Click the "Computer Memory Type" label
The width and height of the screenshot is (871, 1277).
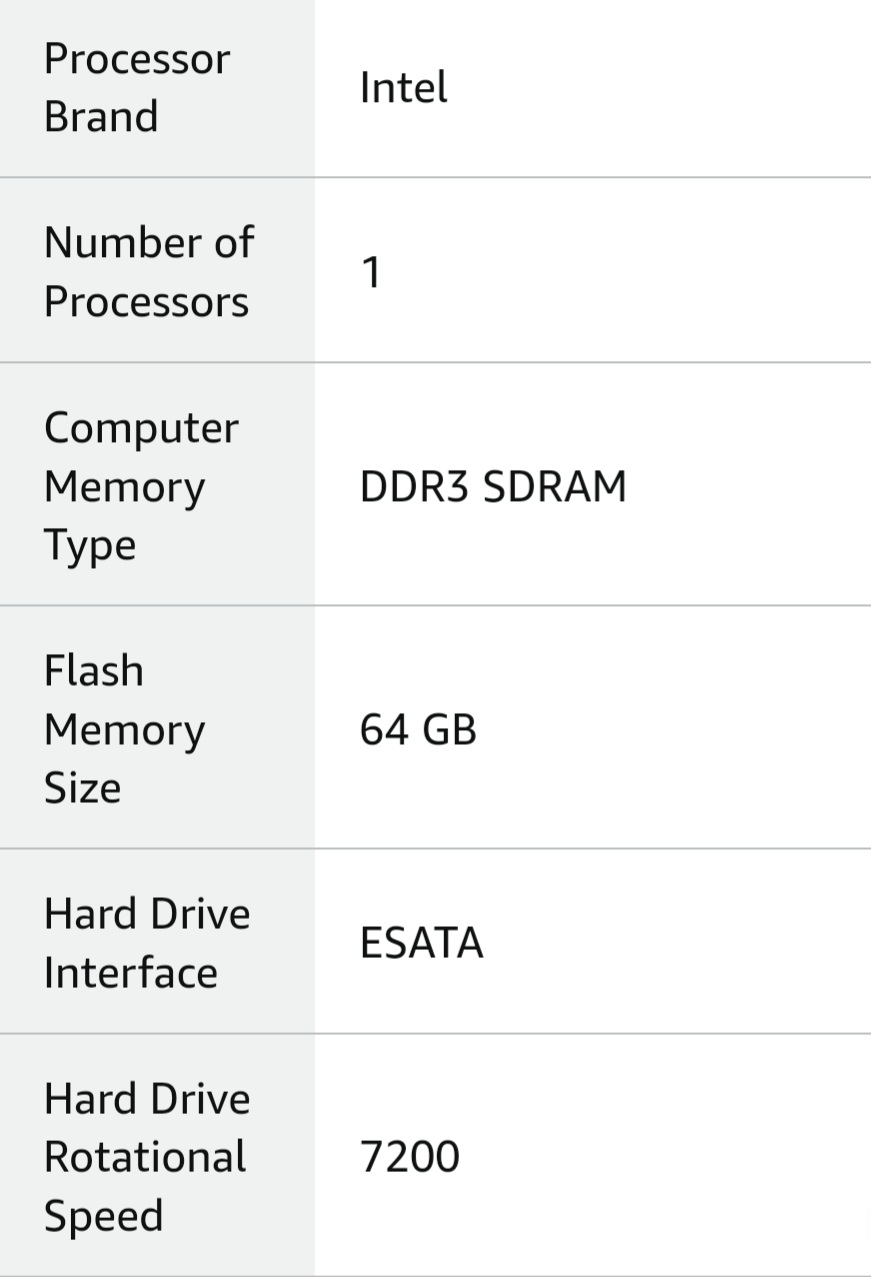click(x=141, y=486)
